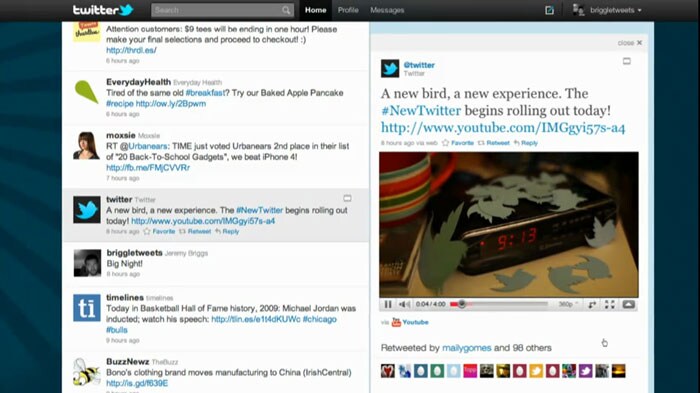Viewport: 700px width, 393px height.
Task: Open mailygomes retweeter profile link
Action: pyautogui.click(x=467, y=348)
